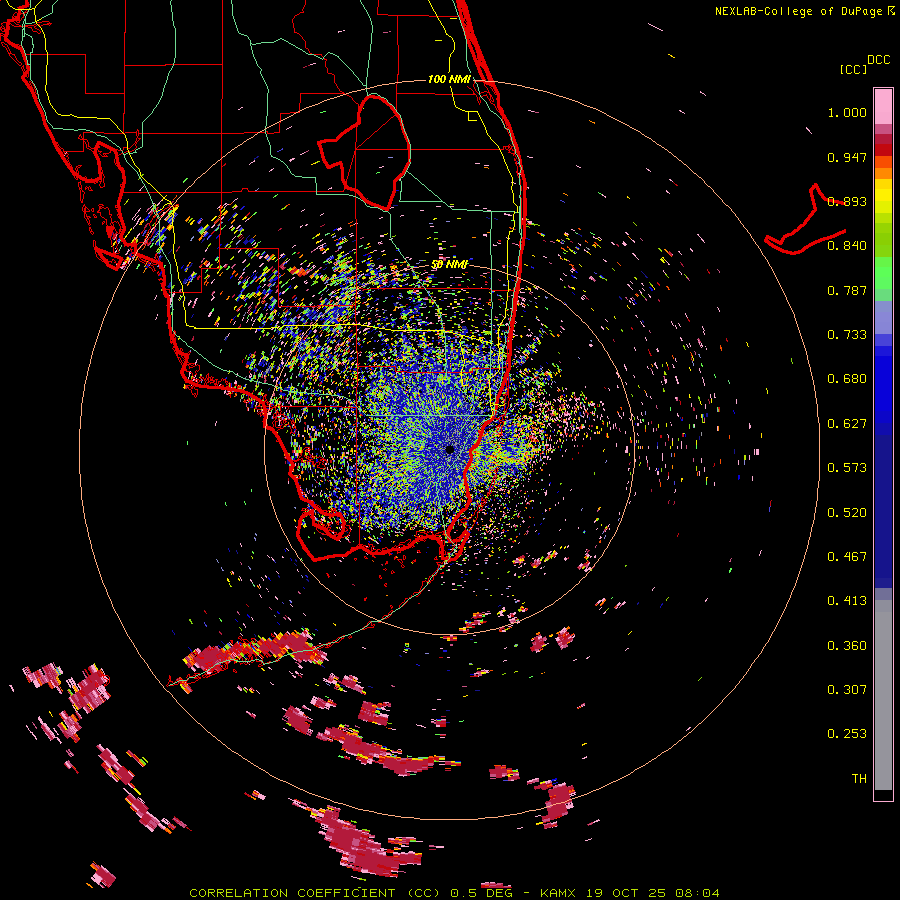Click the 0.307 color scale value
900x900 pixels.
[x=847, y=690]
